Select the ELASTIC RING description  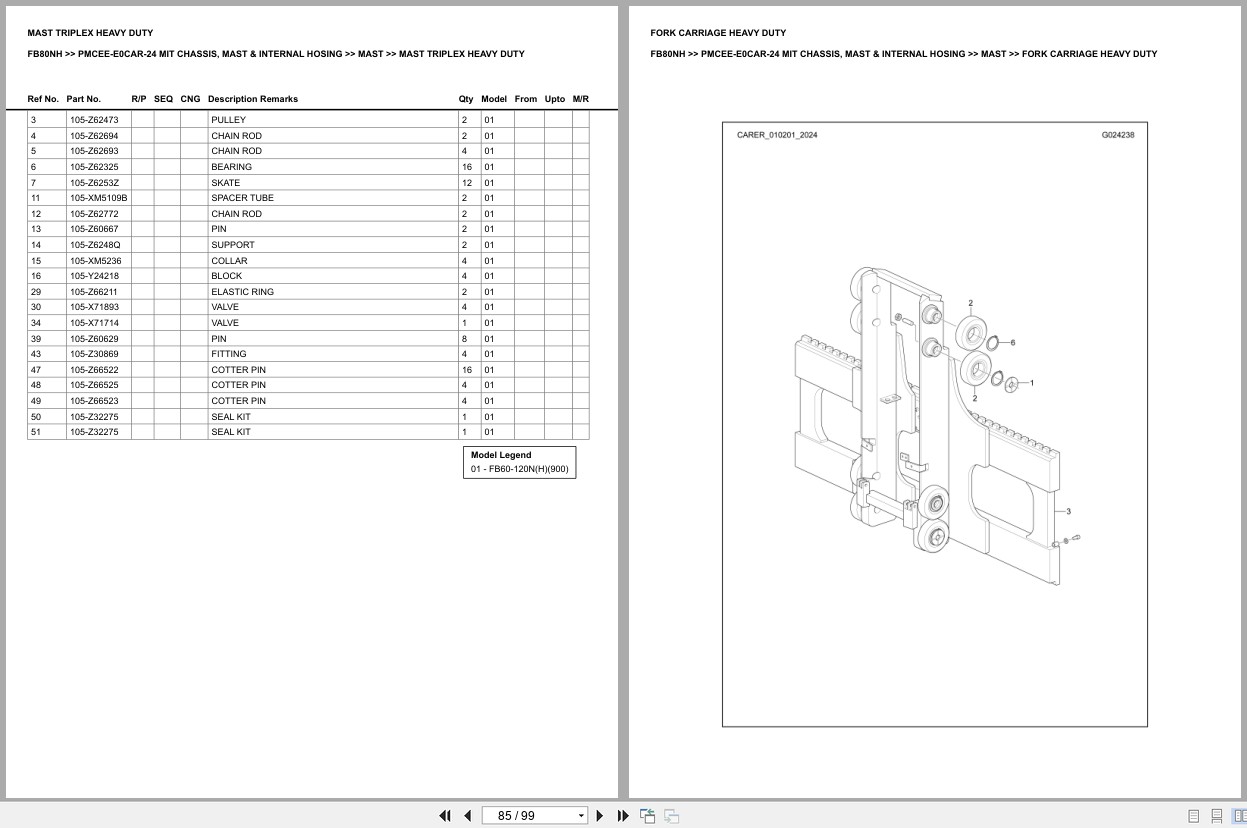pyautogui.click(x=242, y=292)
